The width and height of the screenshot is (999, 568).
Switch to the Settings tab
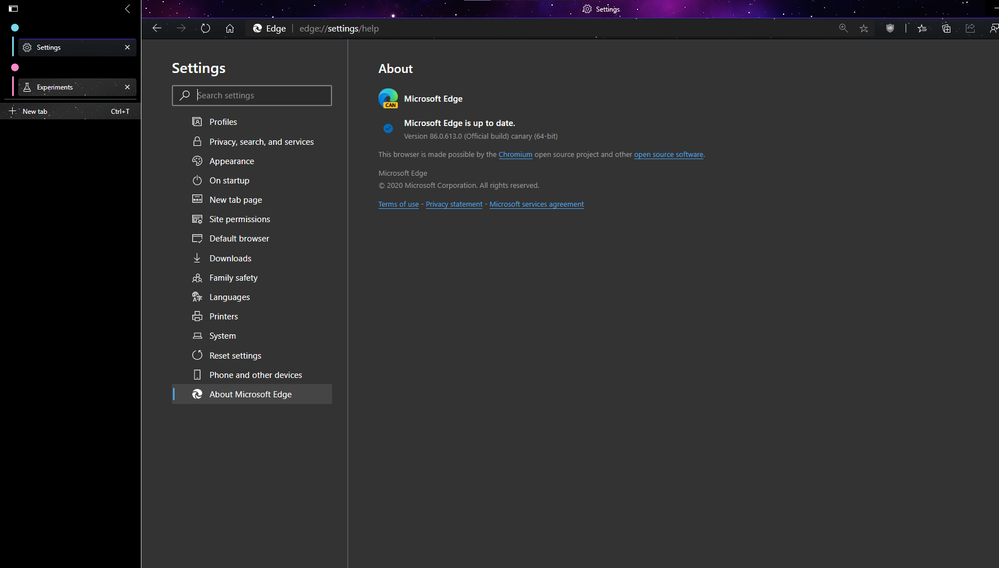76,47
